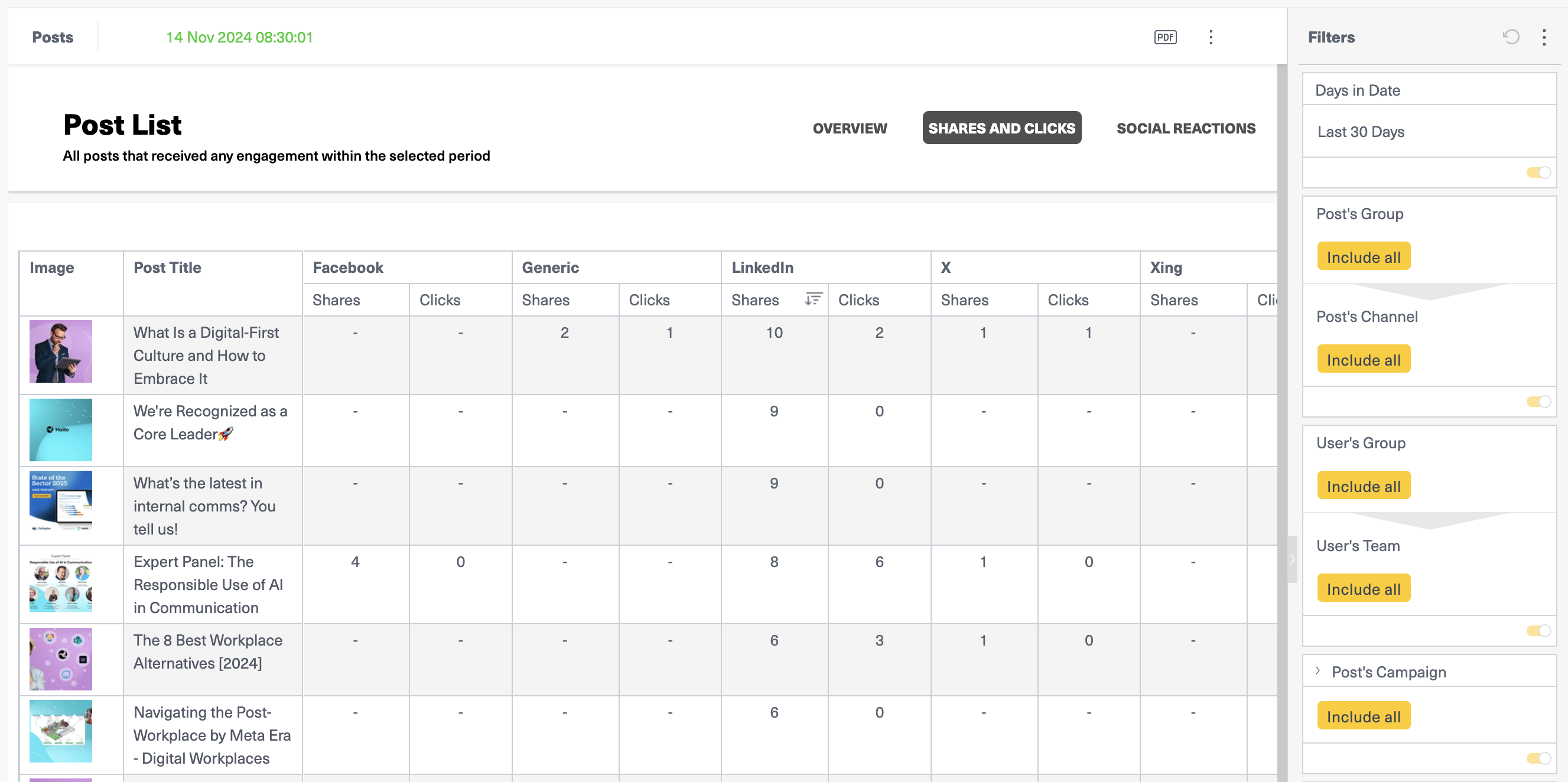
Task: Click Include all under Post's Group
Action: tap(1364, 257)
